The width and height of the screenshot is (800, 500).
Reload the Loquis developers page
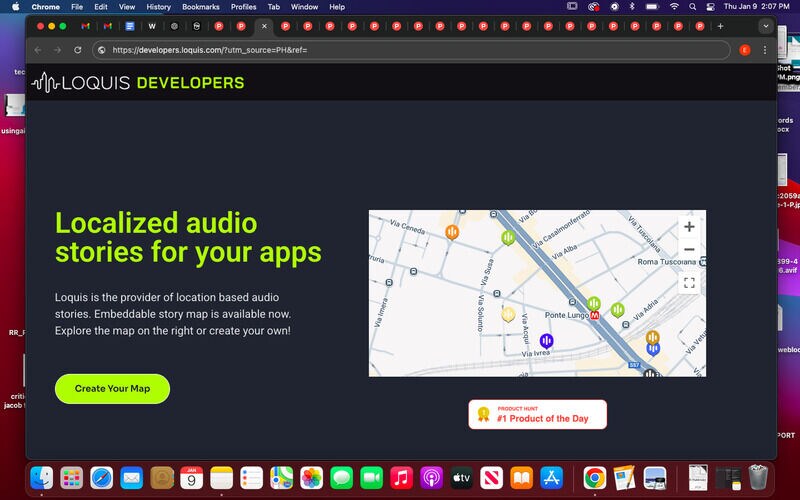pyautogui.click(x=78, y=50)
